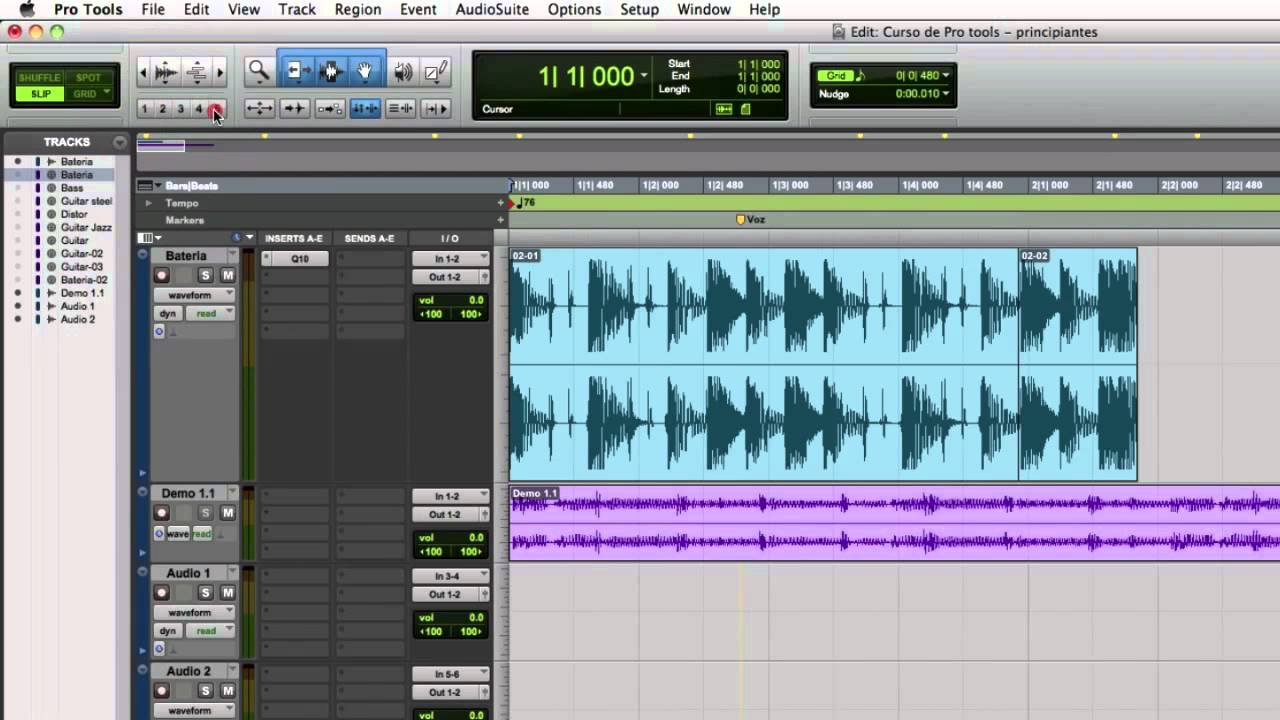This screenshot has width=1280, height=720.
Task: Open Audio 1 input In 3-4 selector
Action: coord(450,576)
